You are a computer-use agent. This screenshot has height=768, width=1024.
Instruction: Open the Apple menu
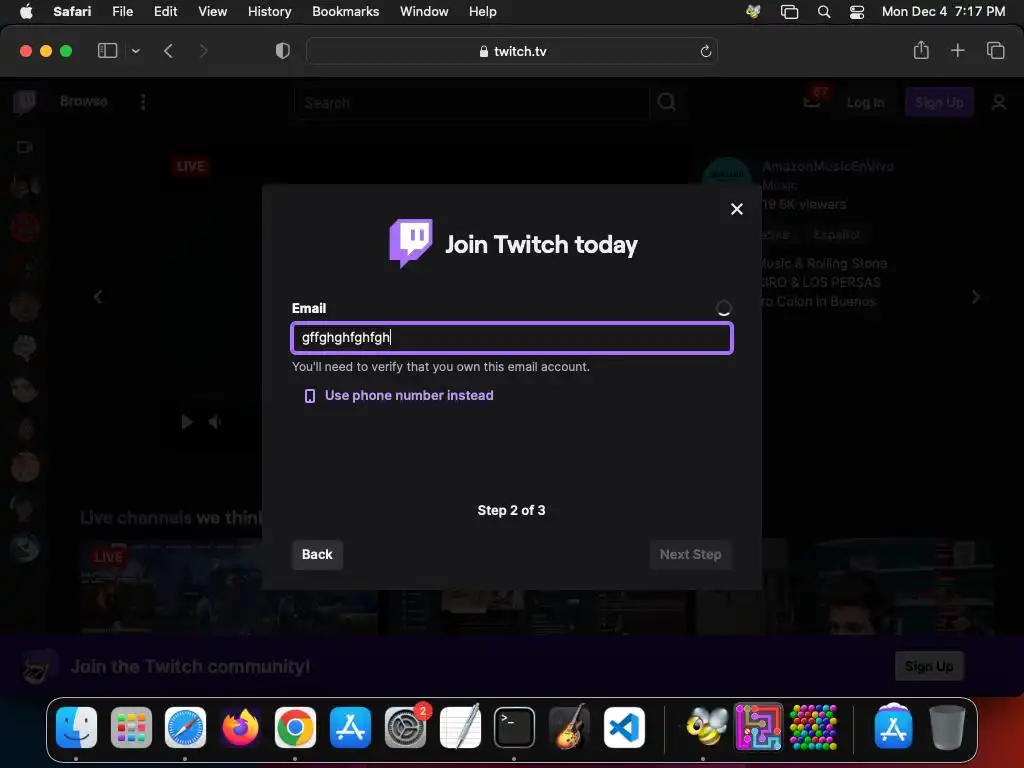[x=26, y=11]
